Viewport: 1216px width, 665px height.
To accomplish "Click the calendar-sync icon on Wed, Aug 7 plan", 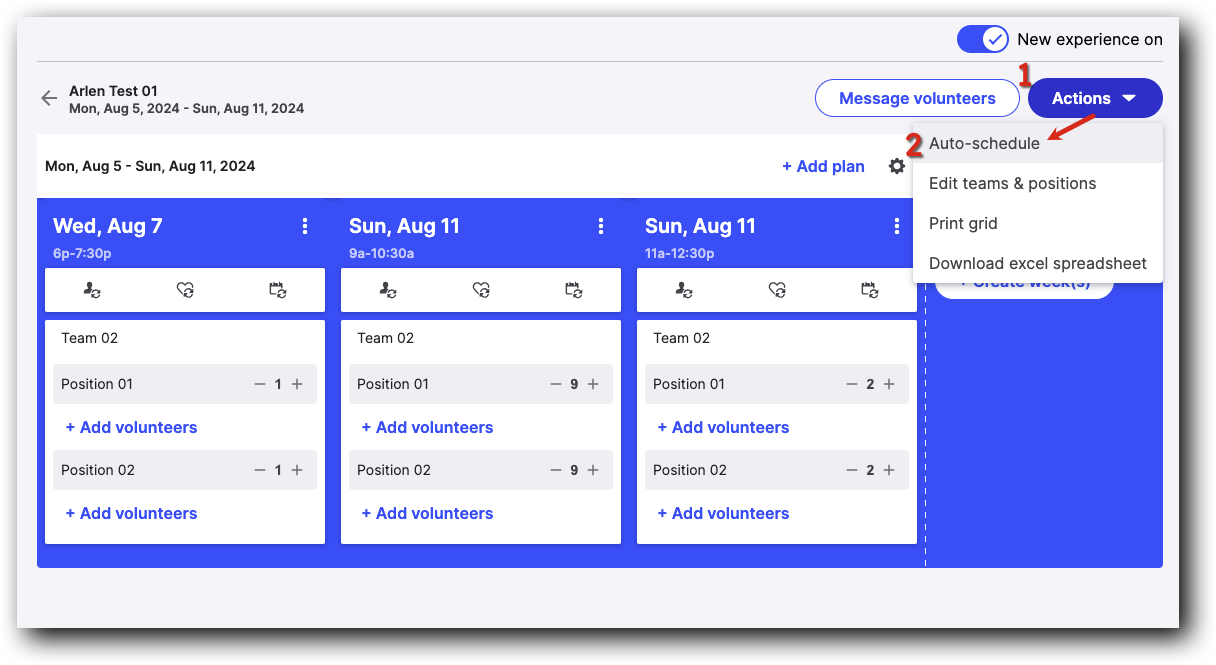I will 278,290.
